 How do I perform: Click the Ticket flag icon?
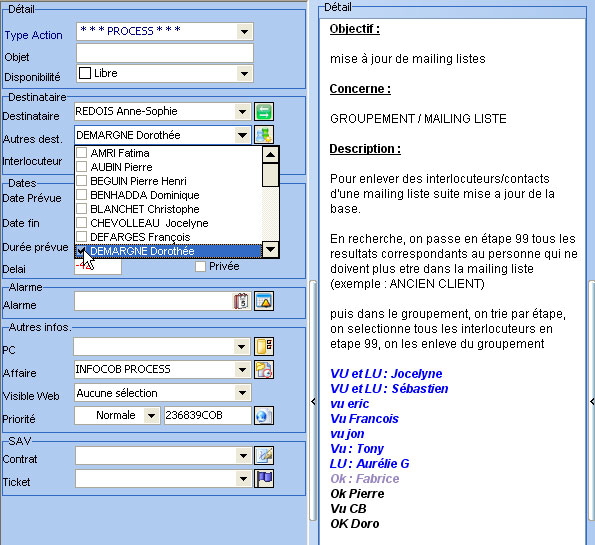point(264,479)
